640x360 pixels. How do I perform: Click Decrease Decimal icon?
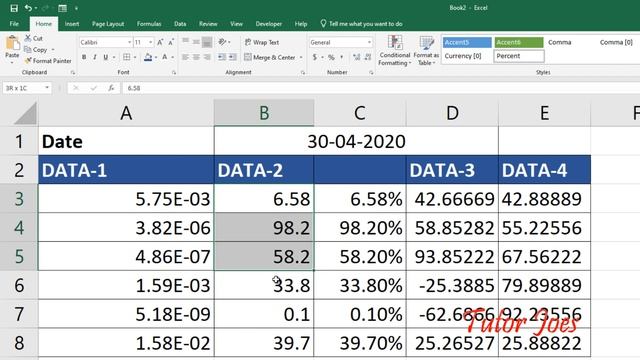coord(368,57)
